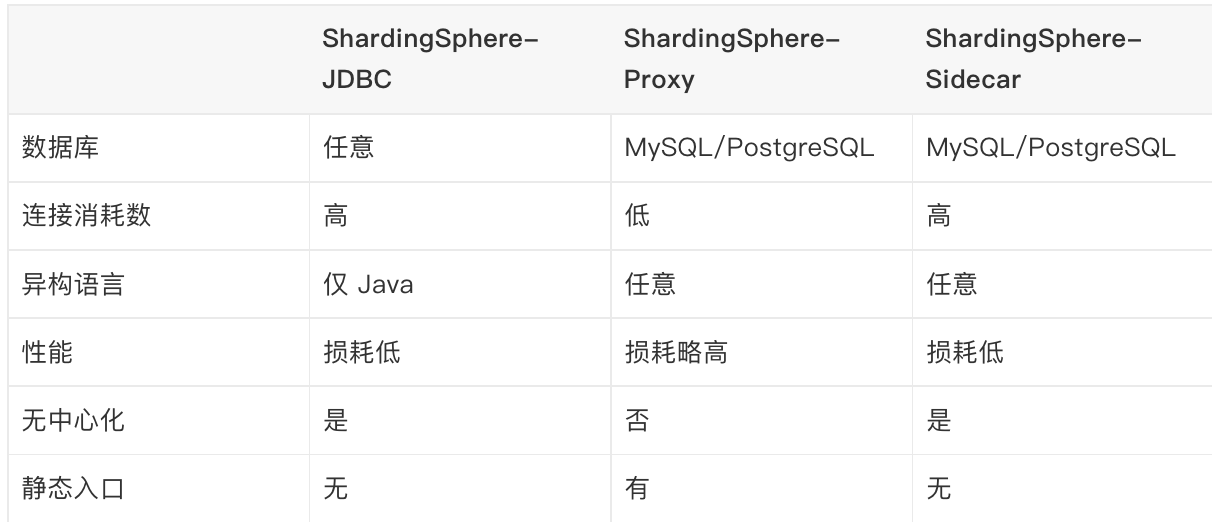1212x522 pixels.
Task: Select the 连接消耗数 row label
Action: pos(86,215)
